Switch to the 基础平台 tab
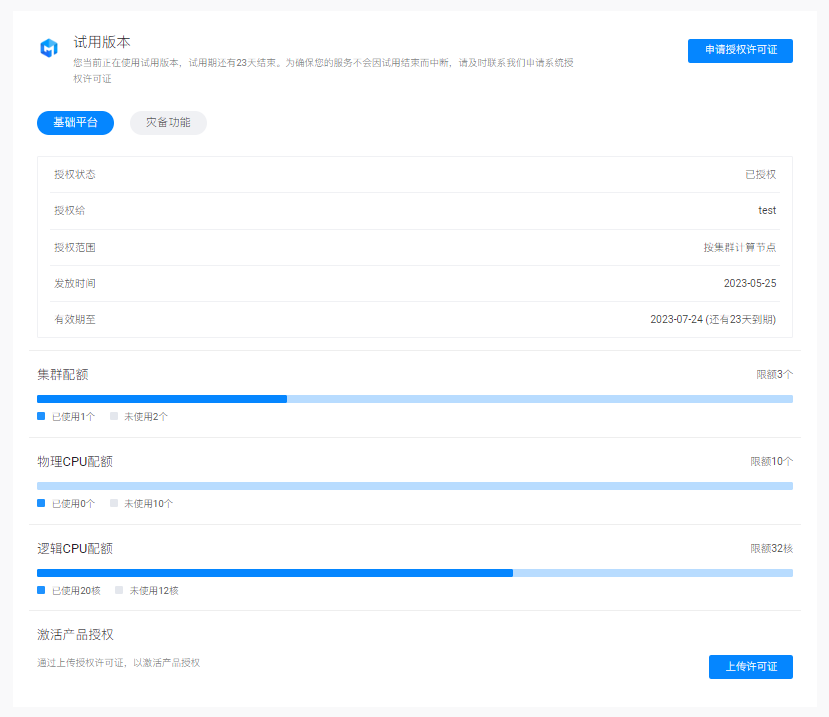The image size is (829, 717). [75, 123]
